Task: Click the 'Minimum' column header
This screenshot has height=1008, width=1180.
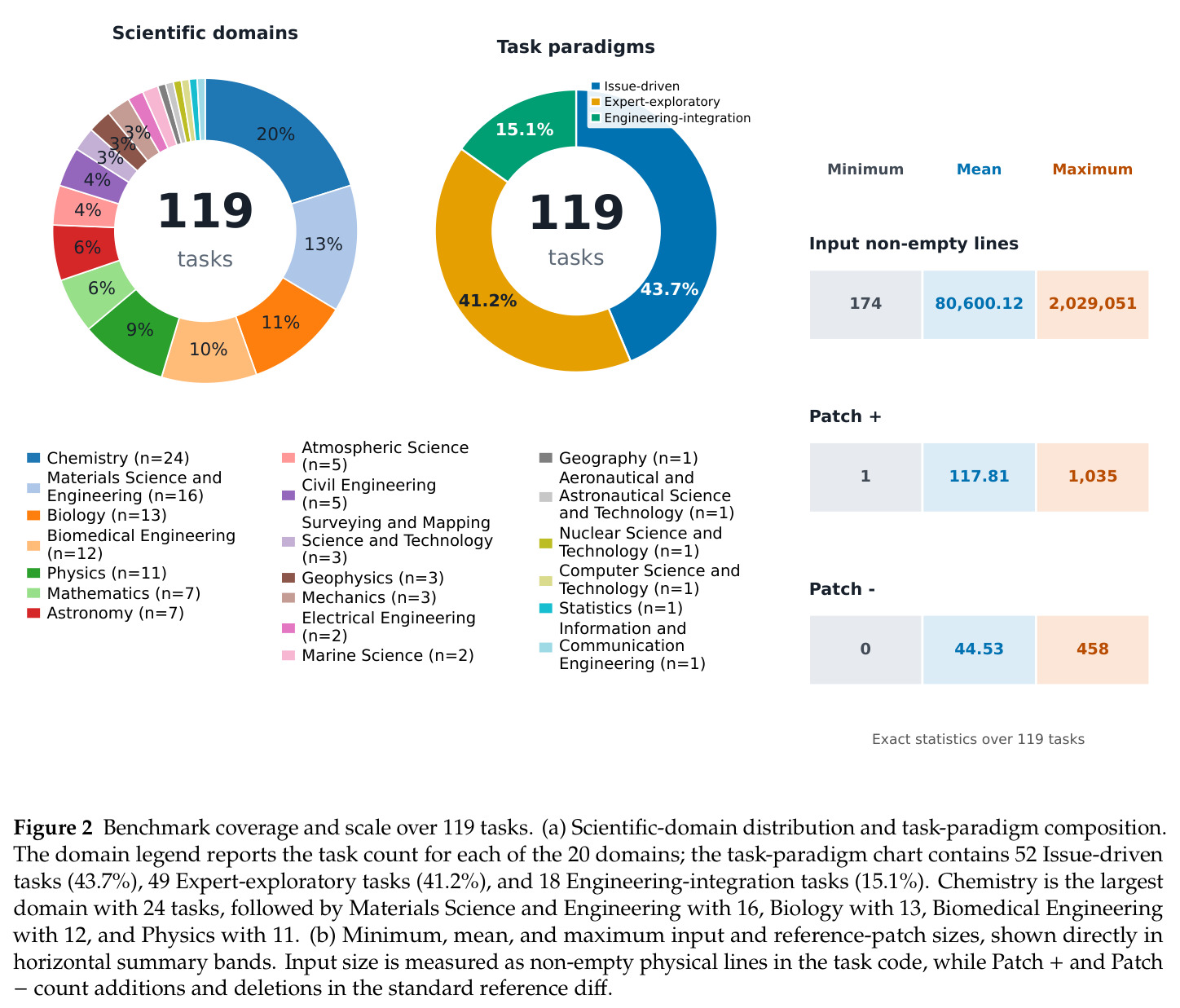Action: [x=865, y=169]
